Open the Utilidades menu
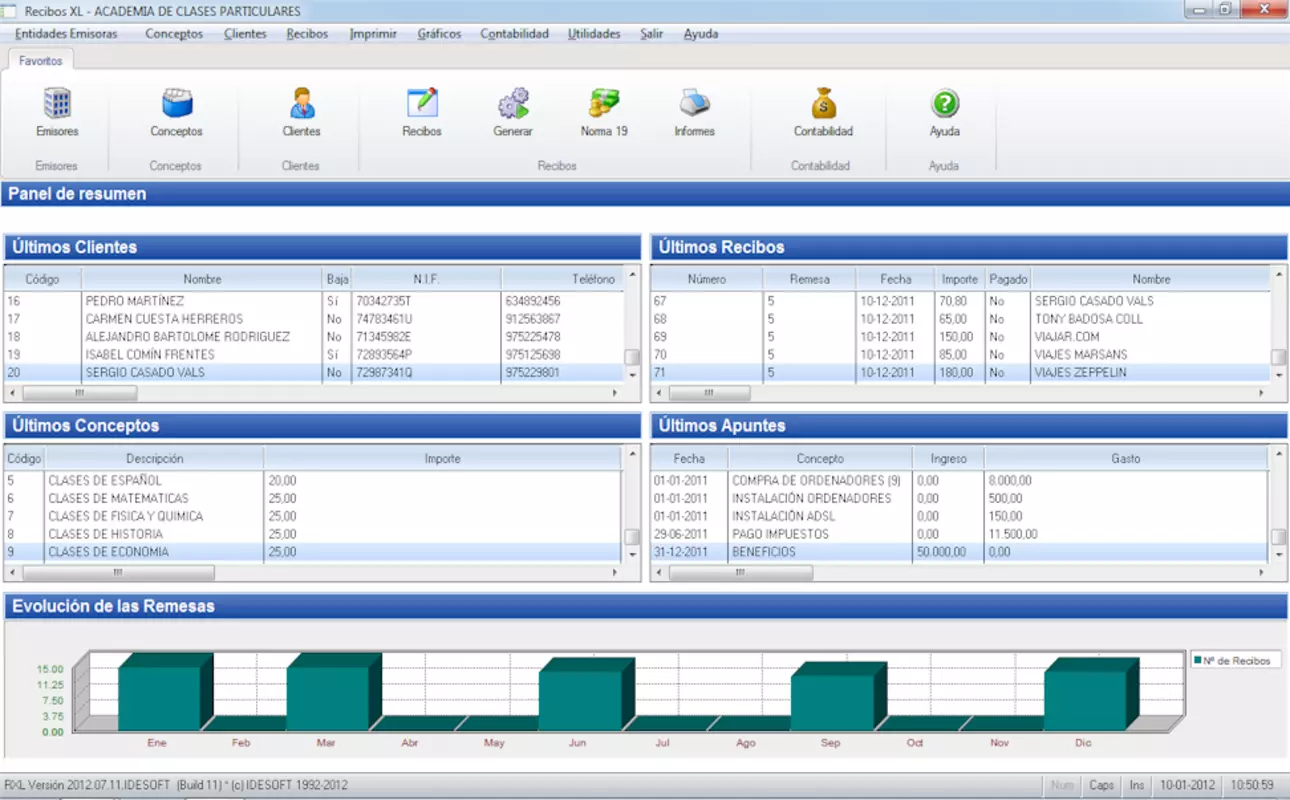Screen dimensions: 1290x800 pyautogui.click(x=594, y=34)
